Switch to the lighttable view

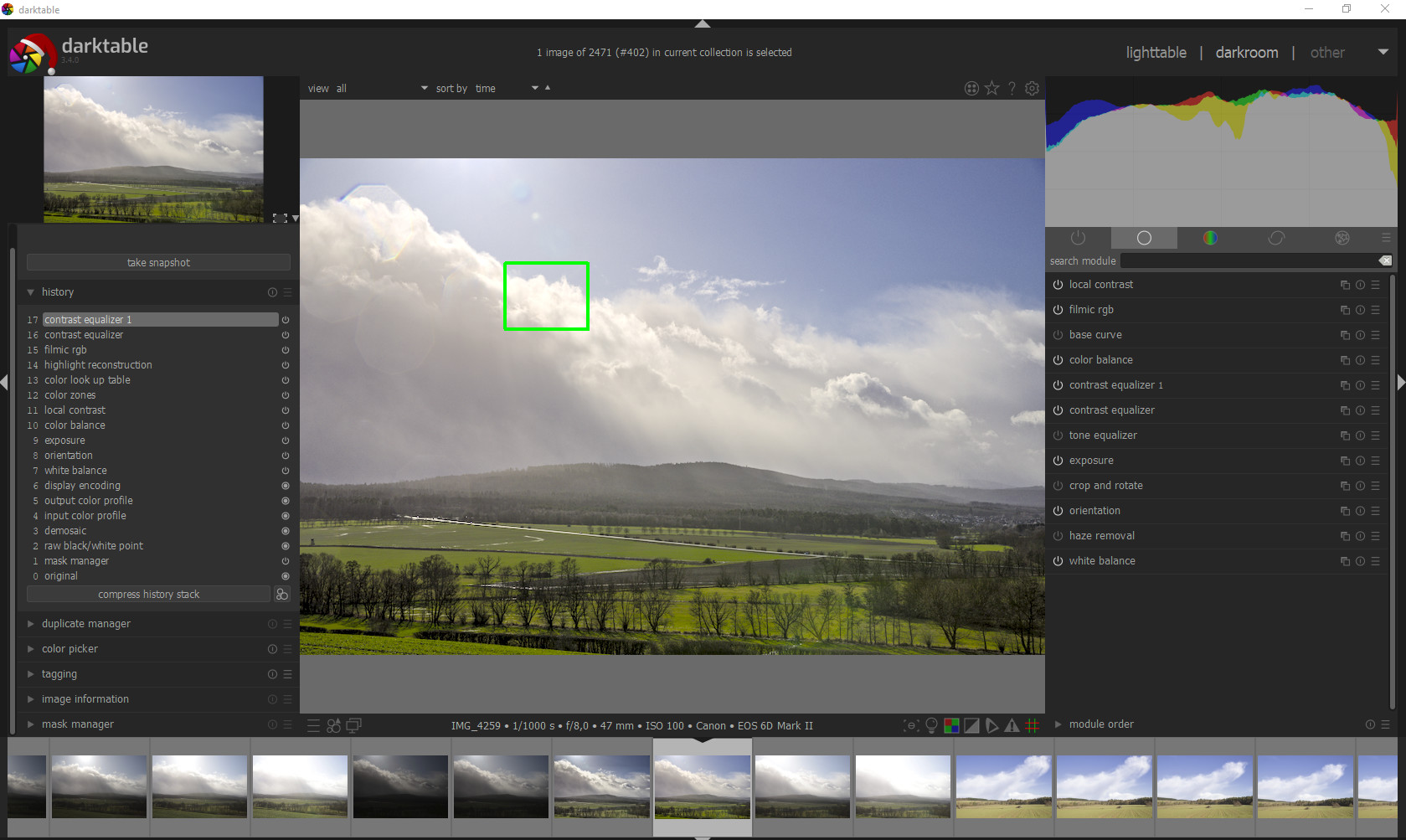point(1156,52)
